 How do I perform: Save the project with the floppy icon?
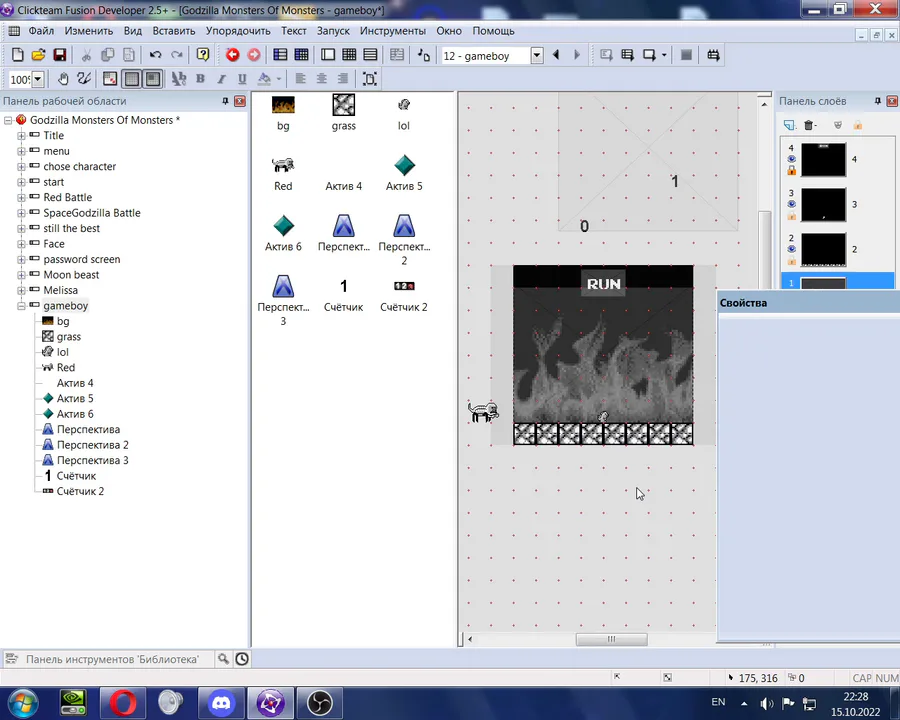[x=60, y=55]
